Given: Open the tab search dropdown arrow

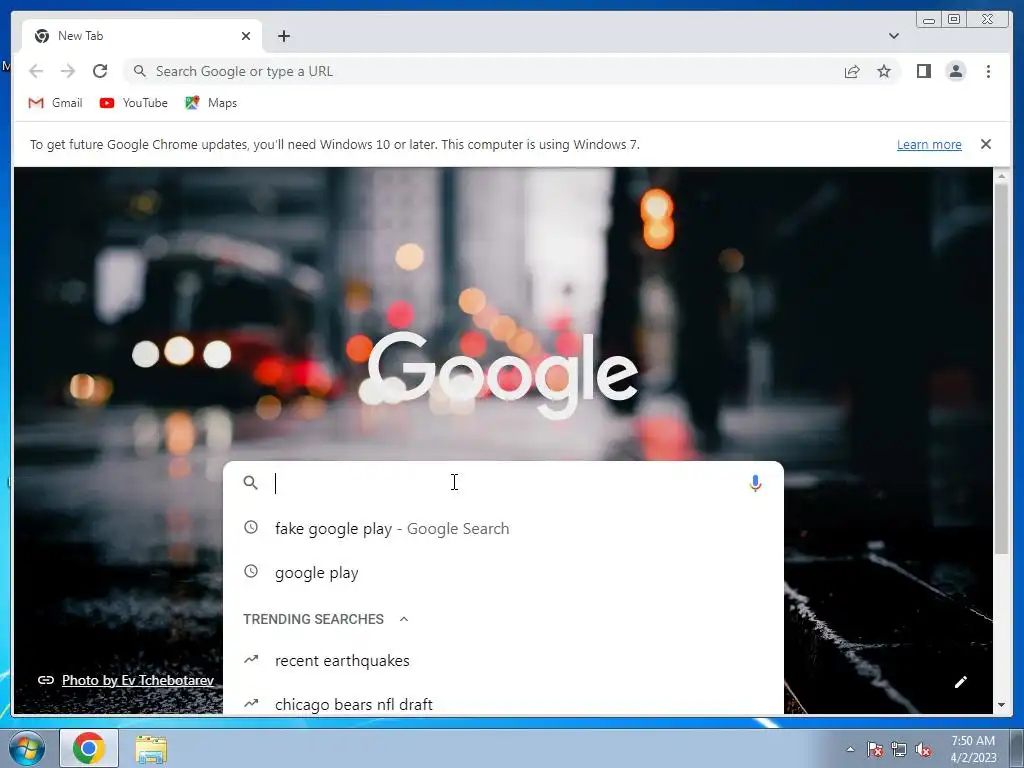Looking at the screenshot, I should coord(893,36).
